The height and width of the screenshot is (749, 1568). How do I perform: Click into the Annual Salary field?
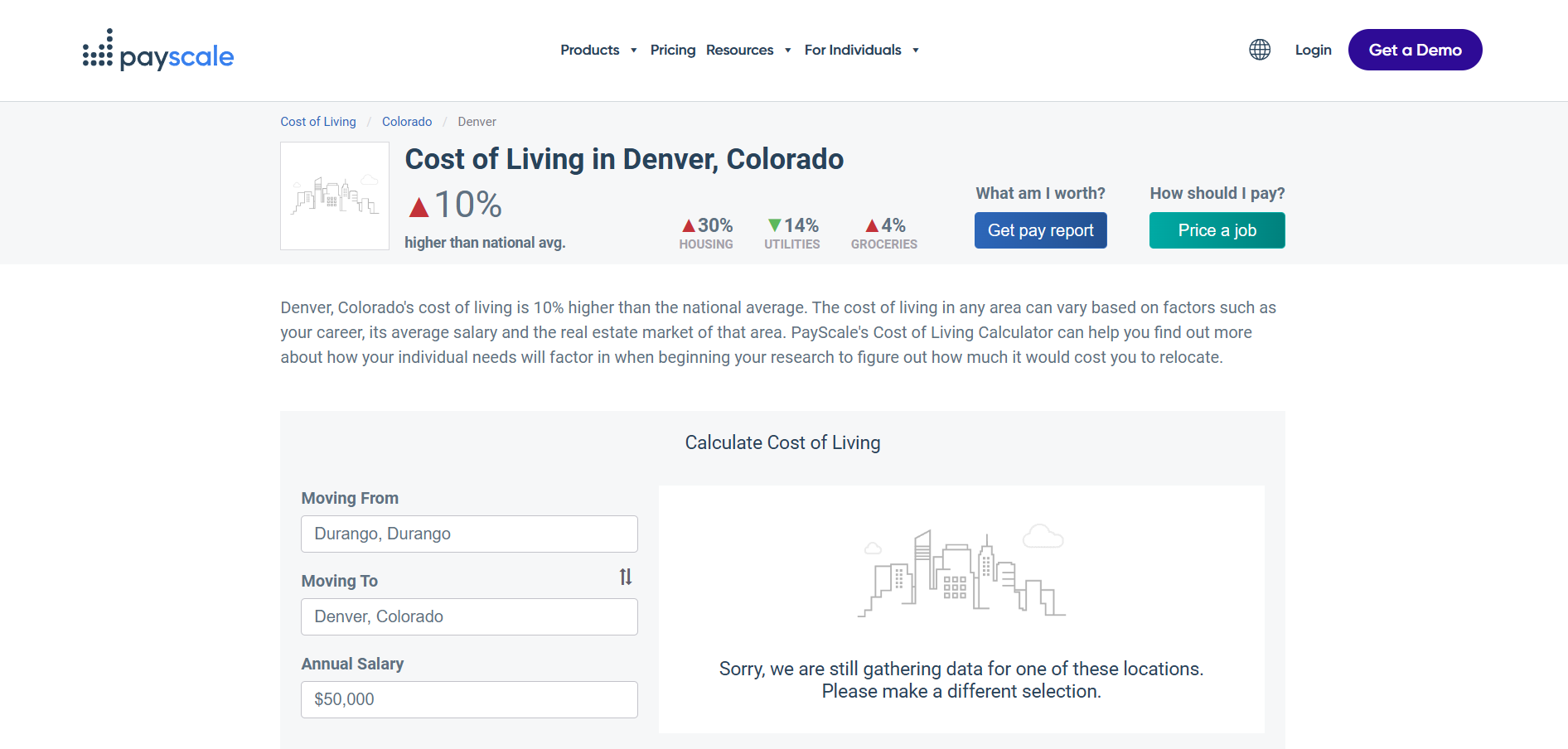[x=469, y=699]
